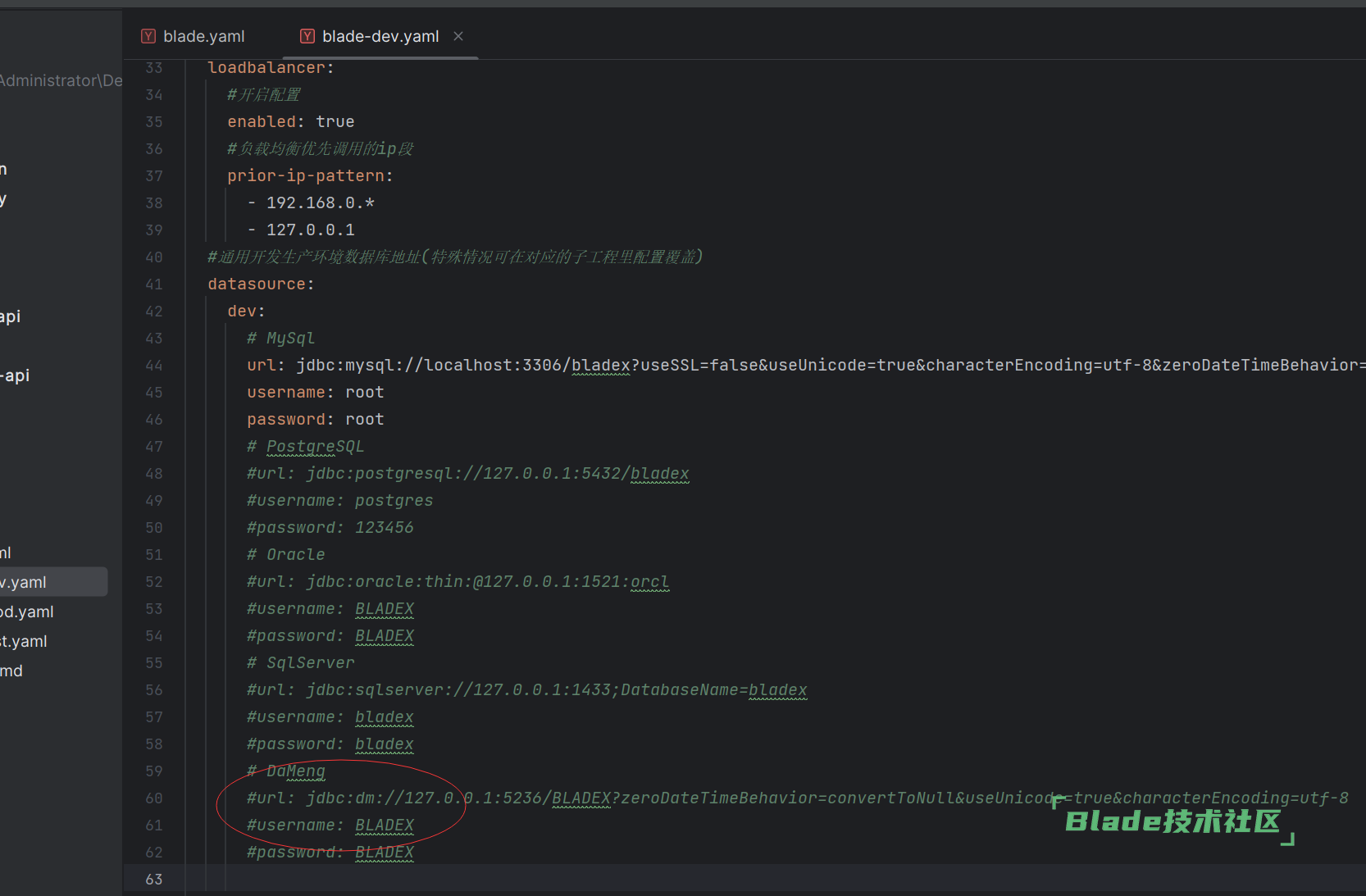Click the jdbc:dm url comment line
This screenshot has height=896, width=1366.
[x=798, y=798]
